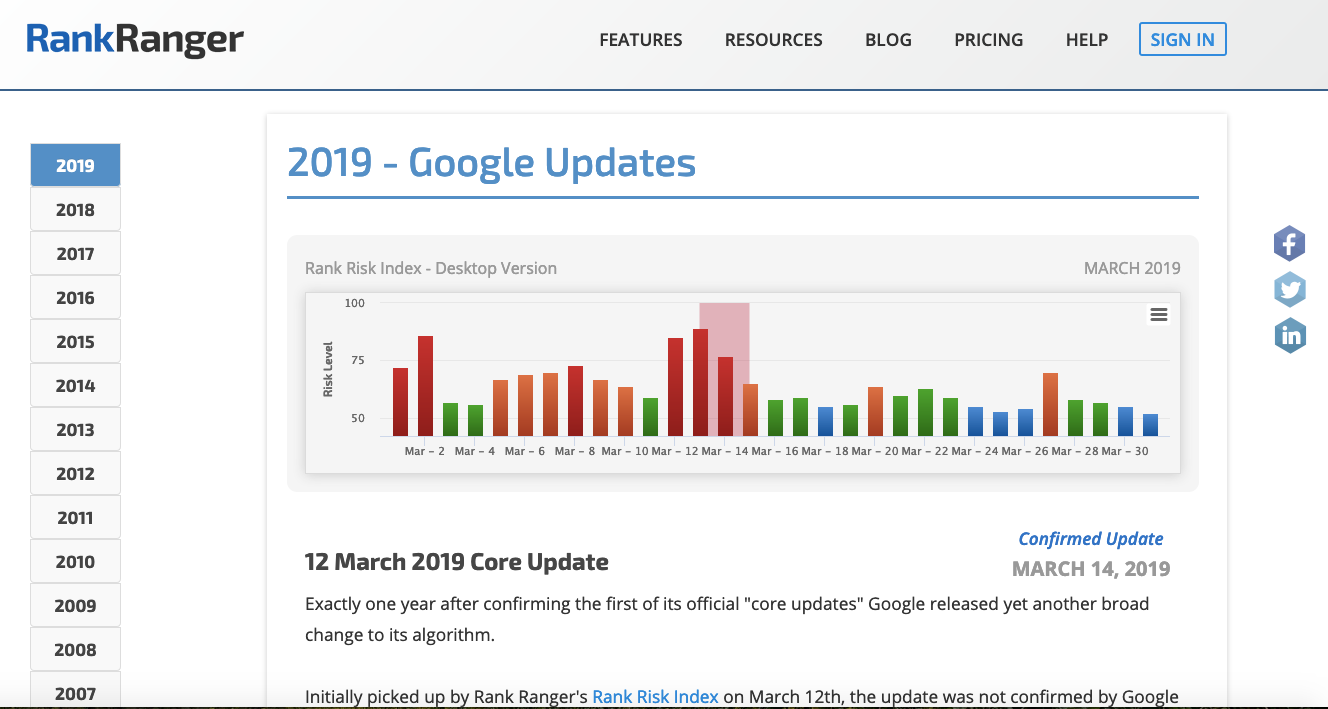
Task: Share page on LinkedIn hexagon icon
Action: [x=1290, y=336]
